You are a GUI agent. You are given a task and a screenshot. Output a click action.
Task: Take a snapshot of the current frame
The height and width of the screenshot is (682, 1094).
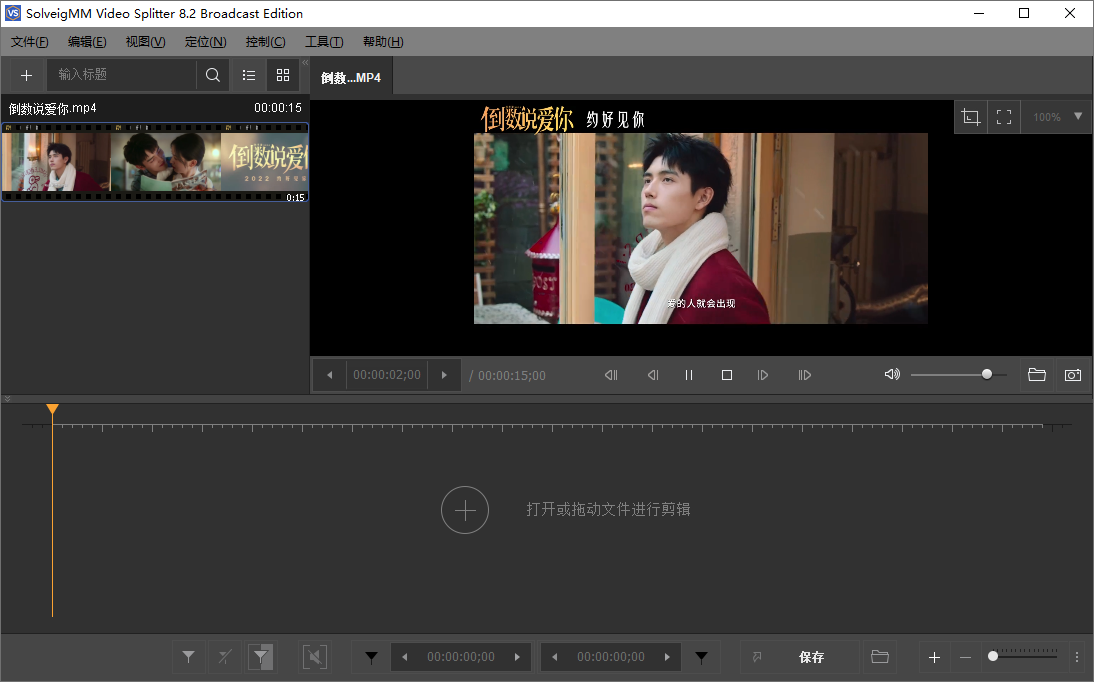tap(1072, 375)
